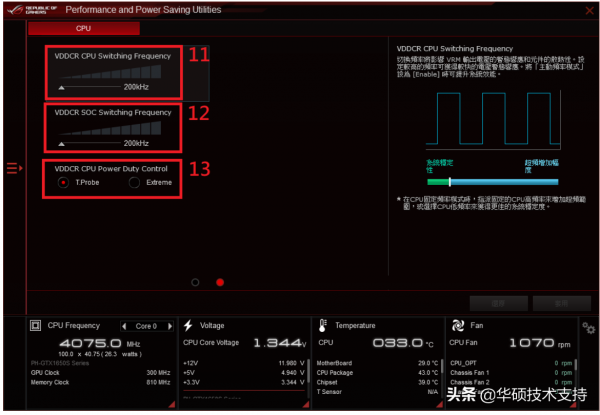Click the Chassis Fan 1 row

pos(511,373)
